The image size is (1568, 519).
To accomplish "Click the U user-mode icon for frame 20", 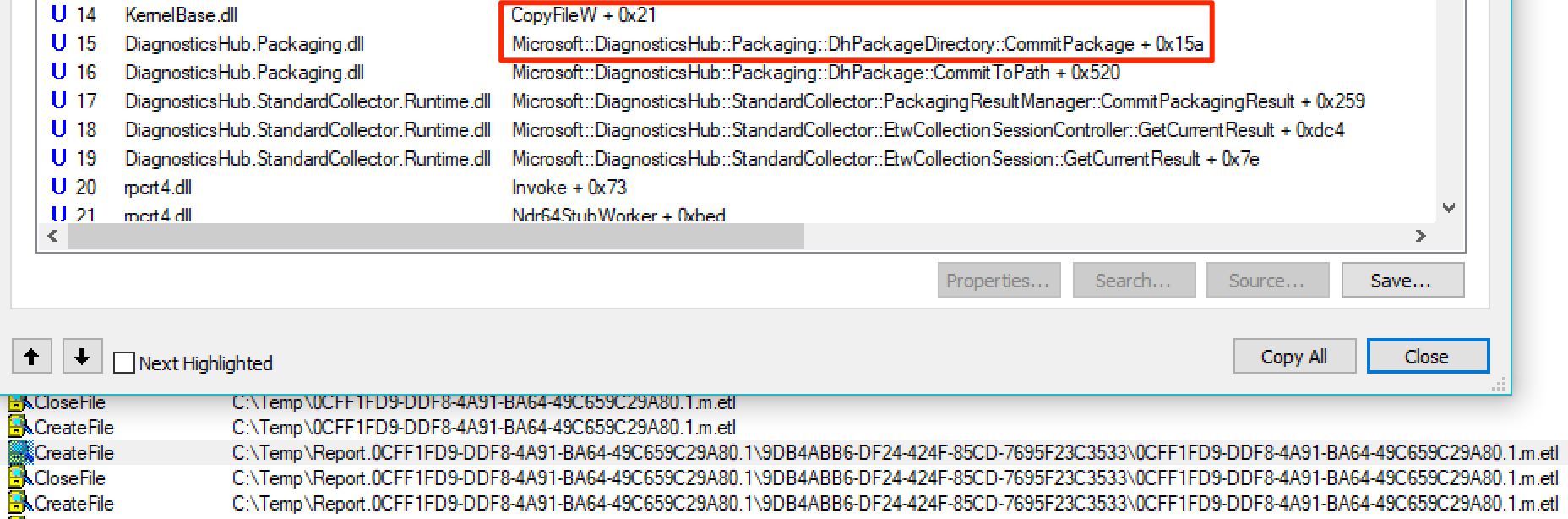I will [x=58, y=187].
